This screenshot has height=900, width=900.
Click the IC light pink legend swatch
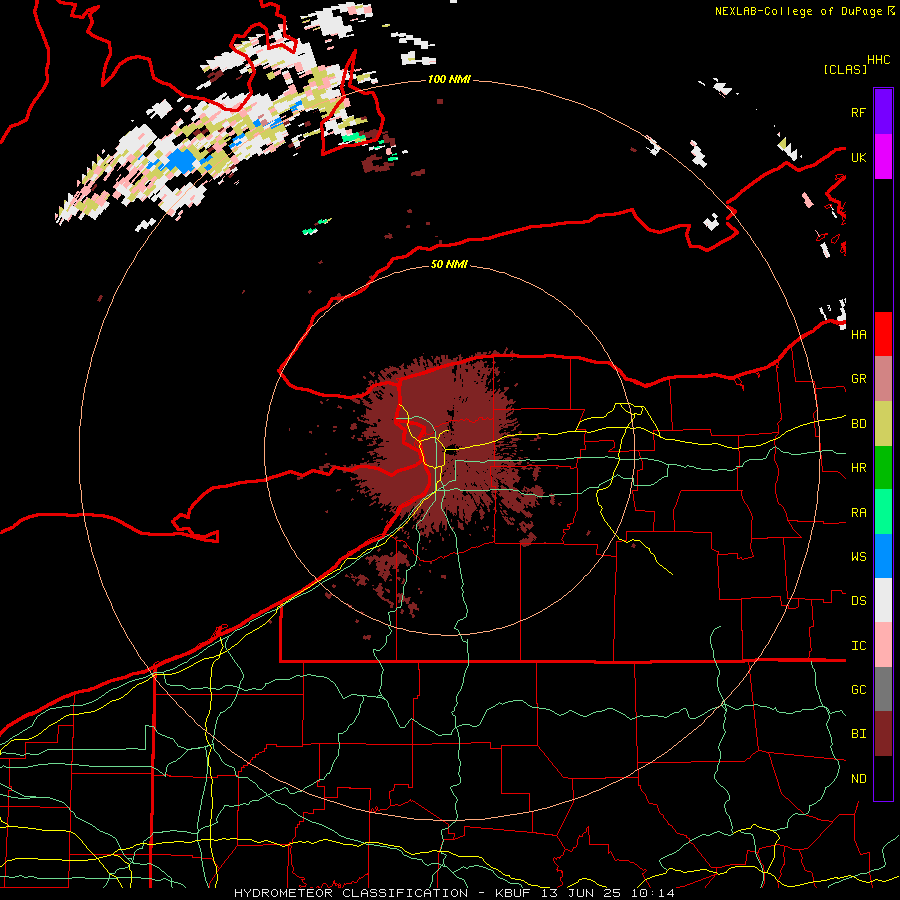[883, 645]
